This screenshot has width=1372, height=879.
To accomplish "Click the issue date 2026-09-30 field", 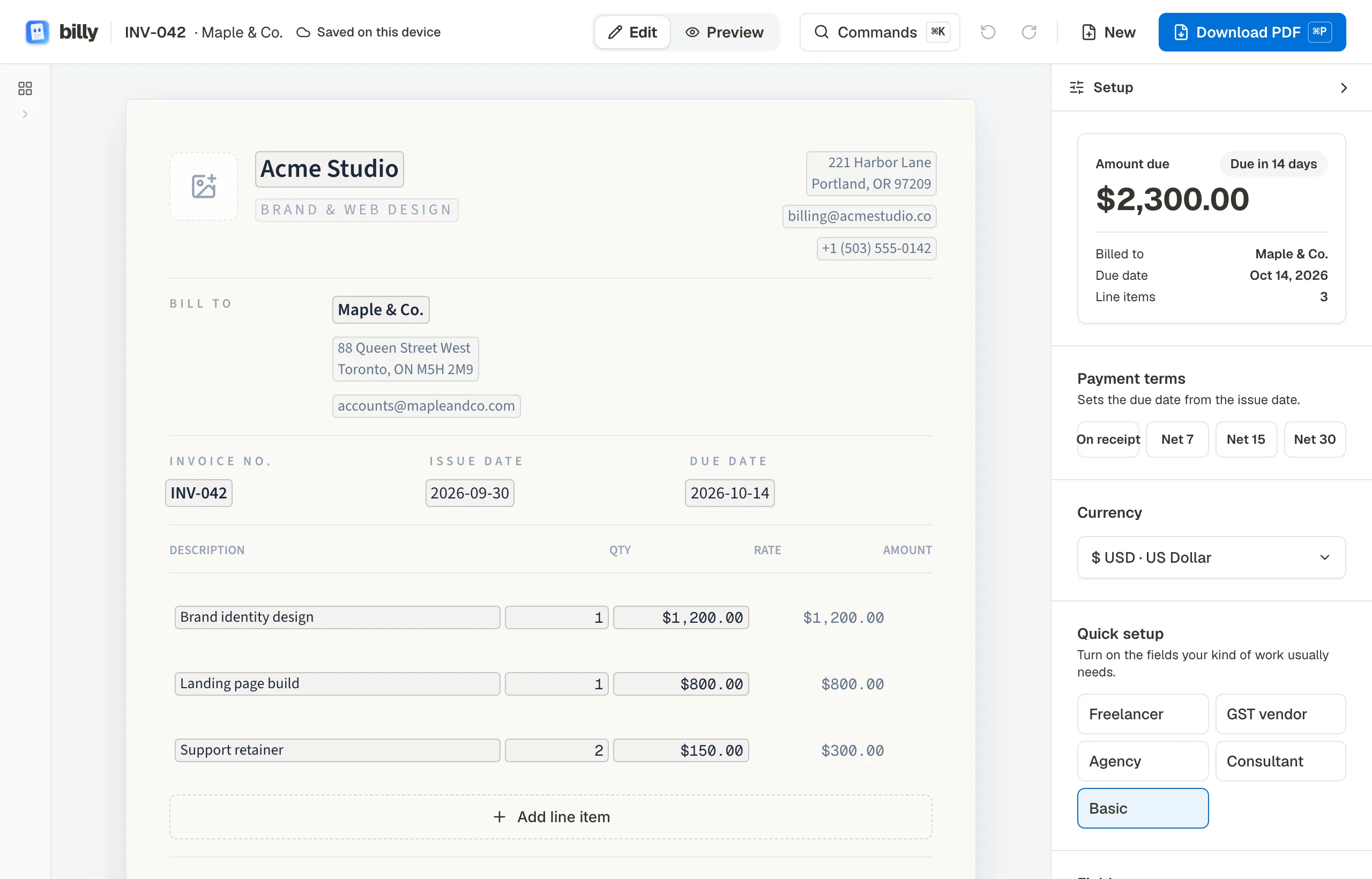I will coord(469,493).
